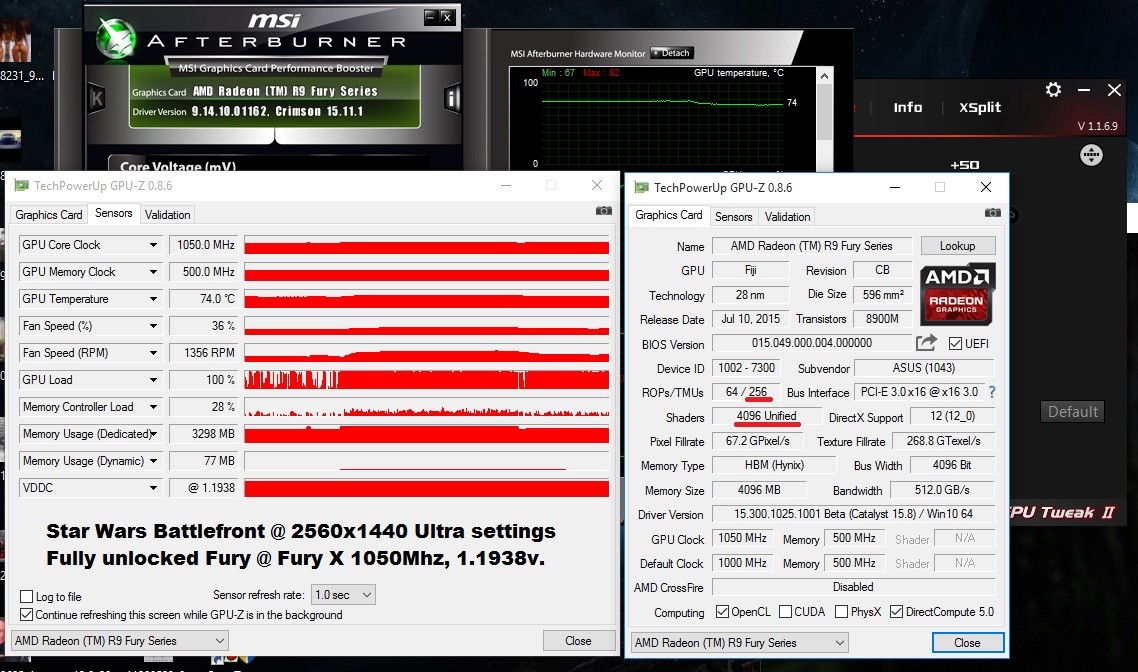Expand the GPU Core Clock sensor dropdown
Image resolution: width=1138 pixels, height=672 pixels.
[x=153, y=245]
